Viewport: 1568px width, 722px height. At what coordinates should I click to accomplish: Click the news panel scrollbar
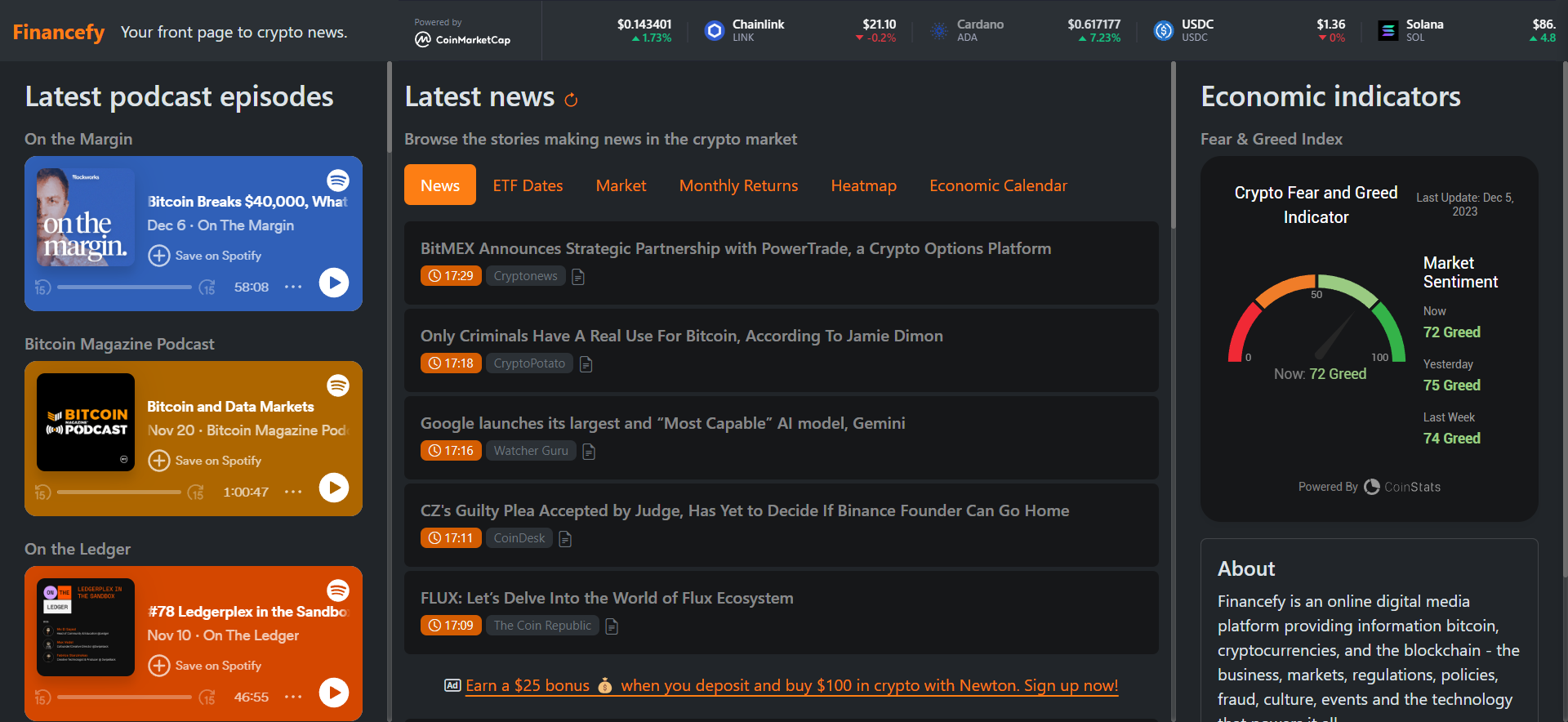1174,147
